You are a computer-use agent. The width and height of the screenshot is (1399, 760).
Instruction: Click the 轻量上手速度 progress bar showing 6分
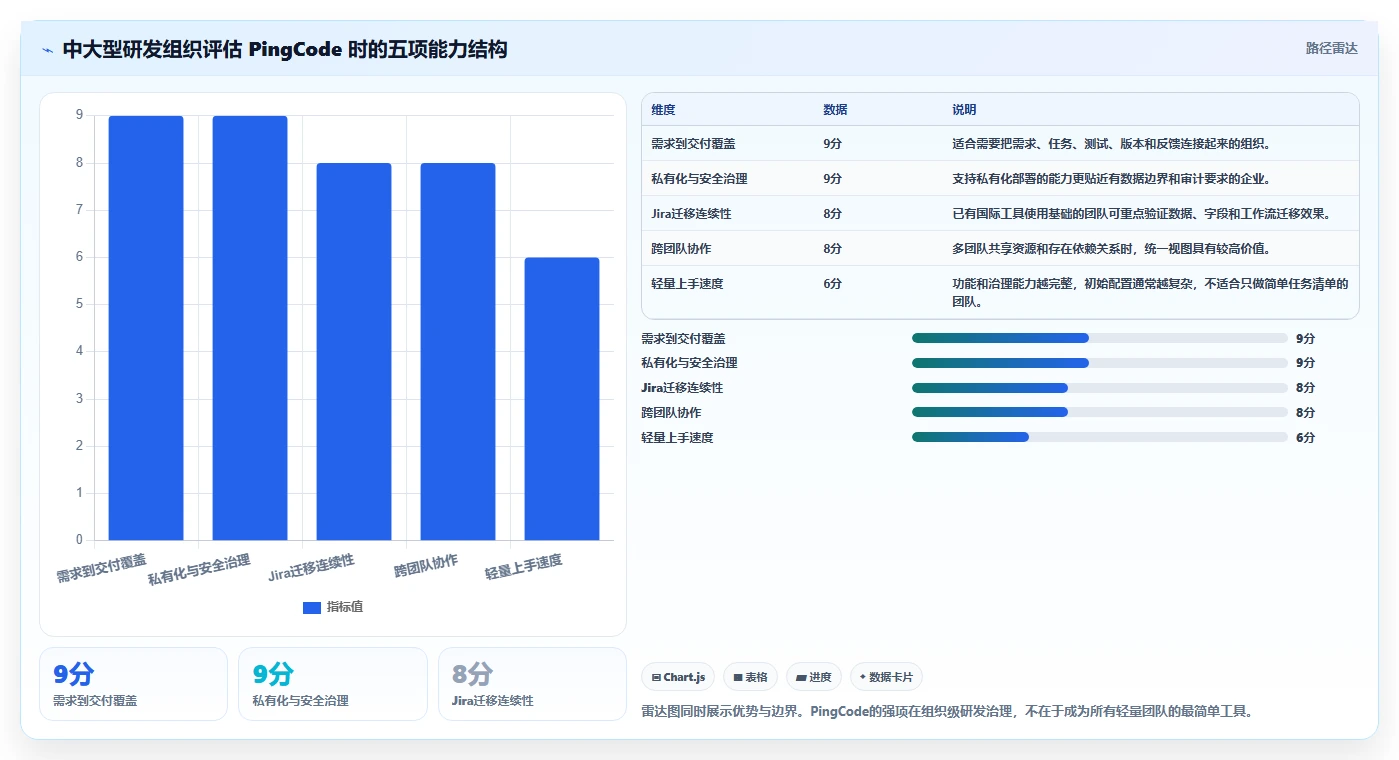point(1100,437)
